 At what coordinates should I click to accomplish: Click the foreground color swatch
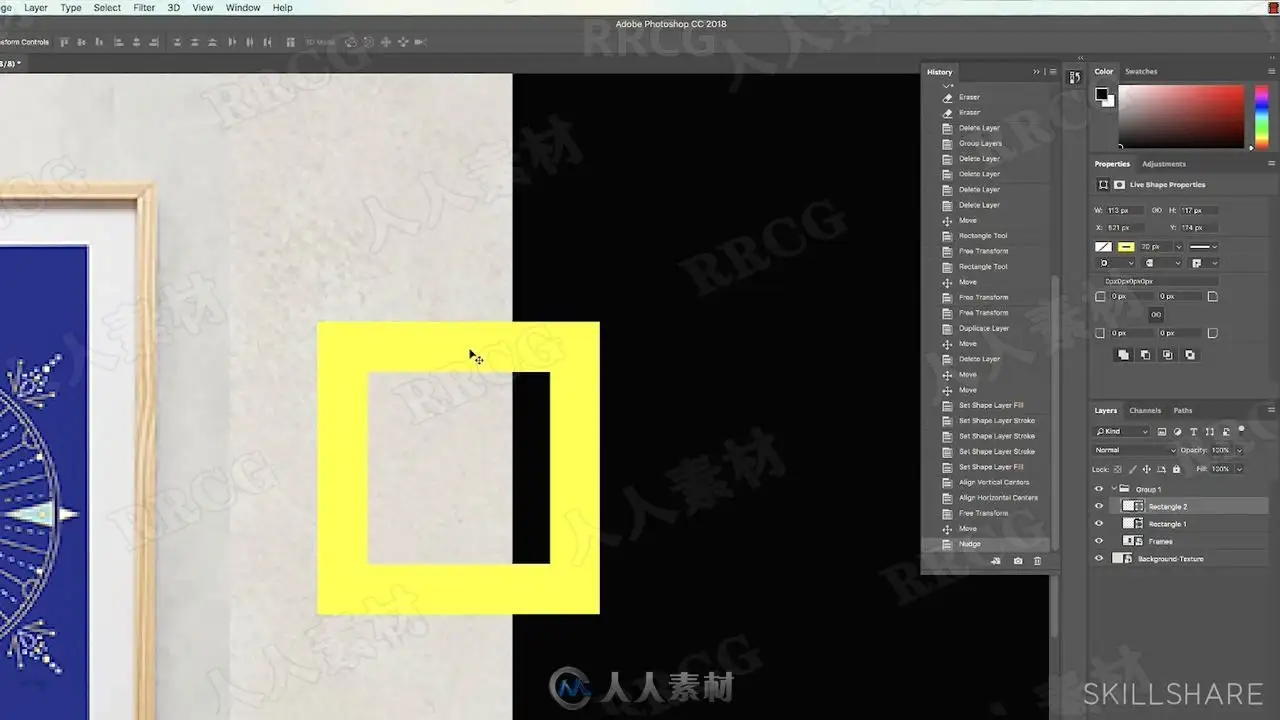[1101, 94]
